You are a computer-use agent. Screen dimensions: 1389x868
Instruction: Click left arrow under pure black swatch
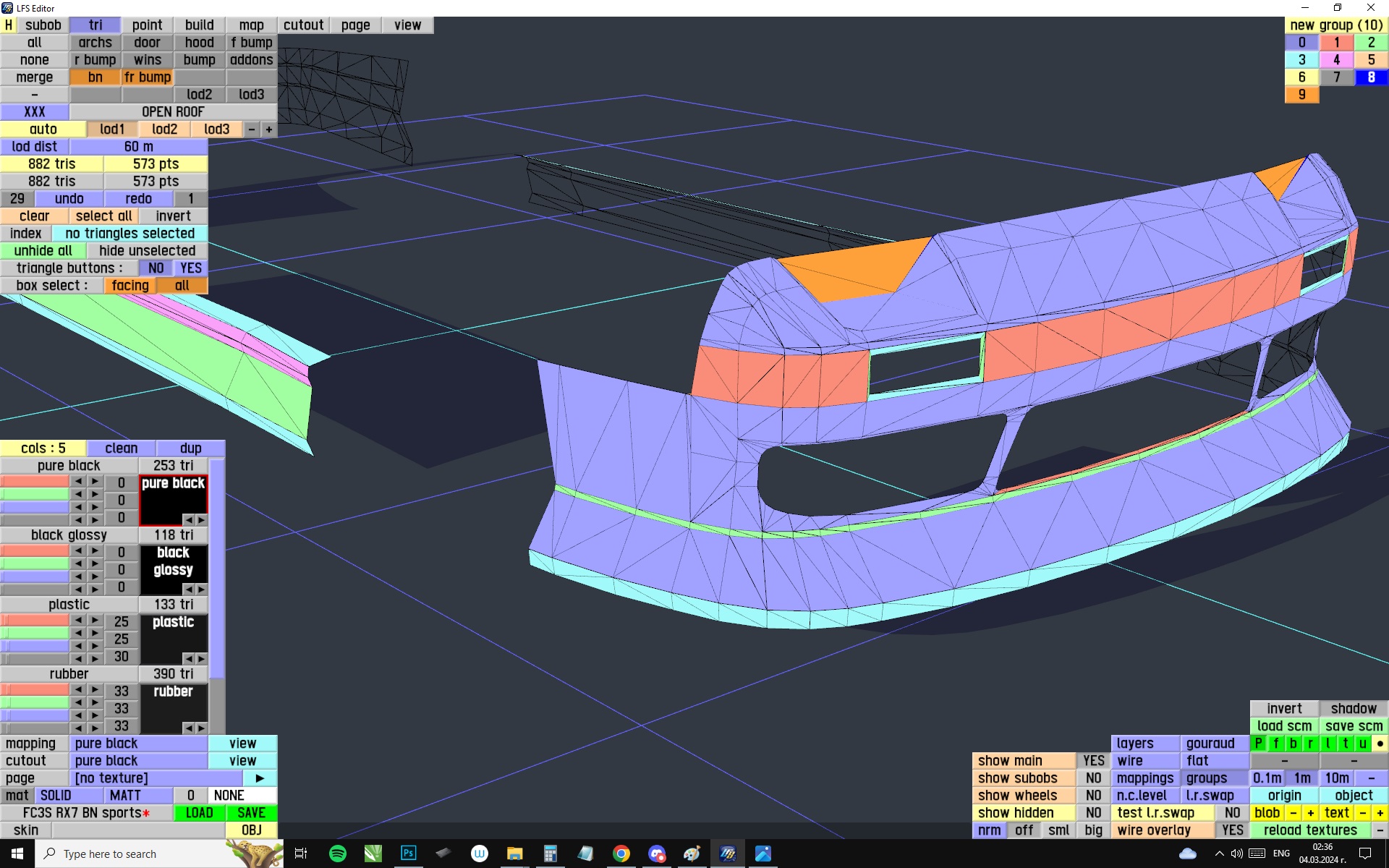coord(189,520)
